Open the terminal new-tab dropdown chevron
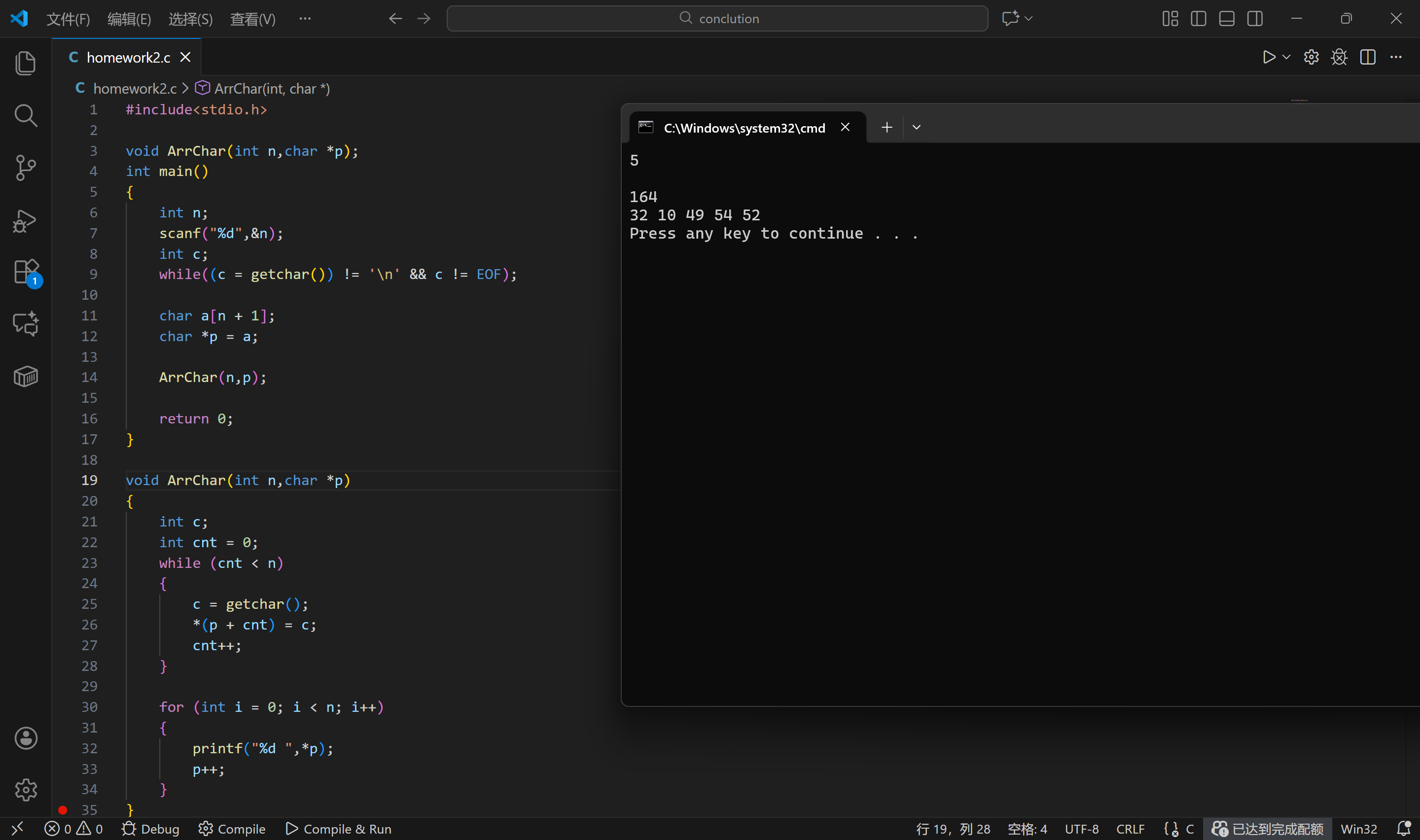1420x840 pixels. tap(916, 127)
